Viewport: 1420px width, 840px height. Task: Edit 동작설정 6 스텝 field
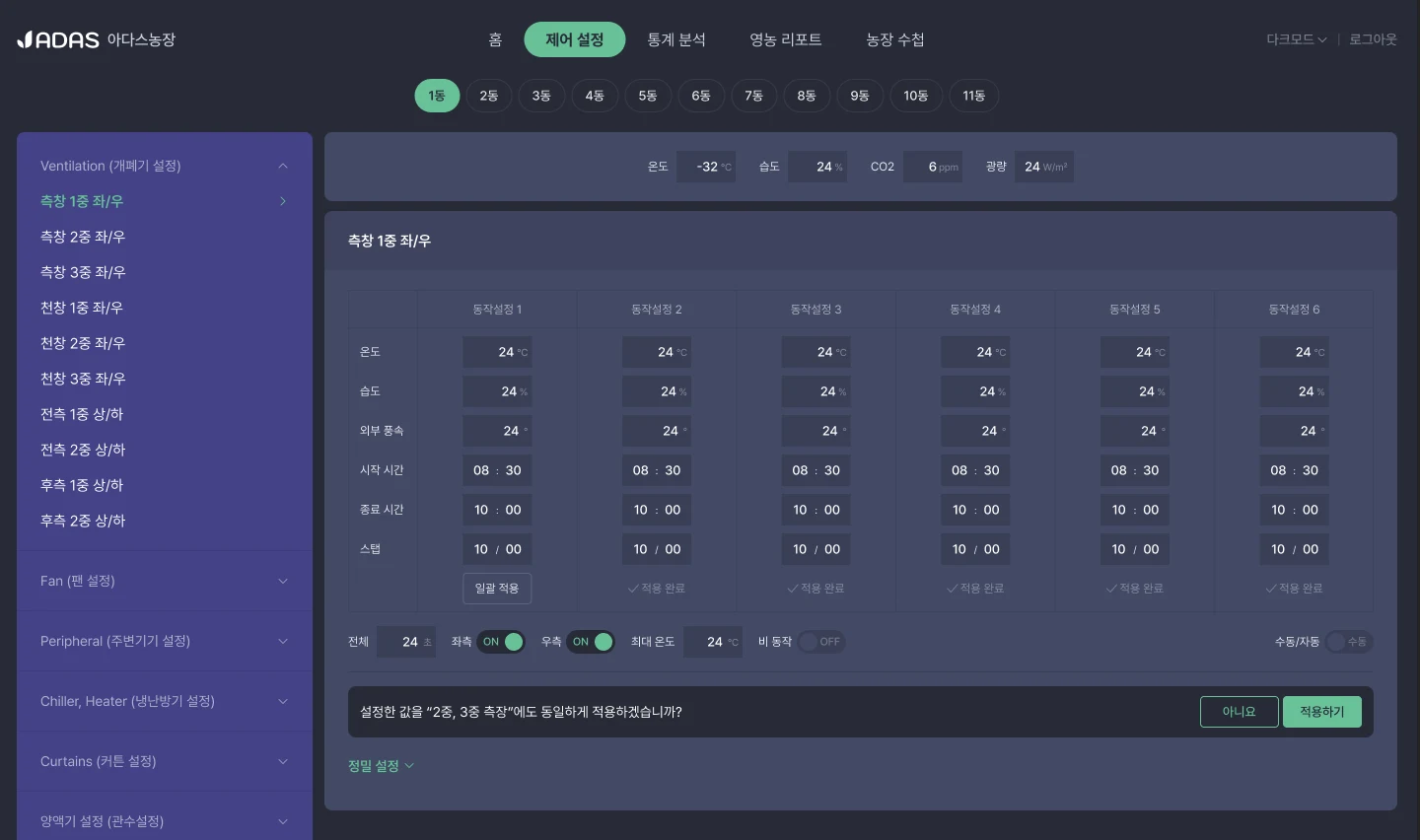point(1294,549)
